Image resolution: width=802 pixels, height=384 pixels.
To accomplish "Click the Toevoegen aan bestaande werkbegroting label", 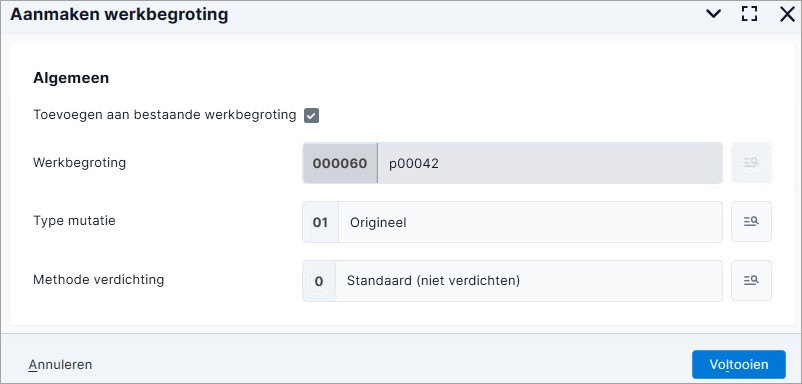I will 165,115.
